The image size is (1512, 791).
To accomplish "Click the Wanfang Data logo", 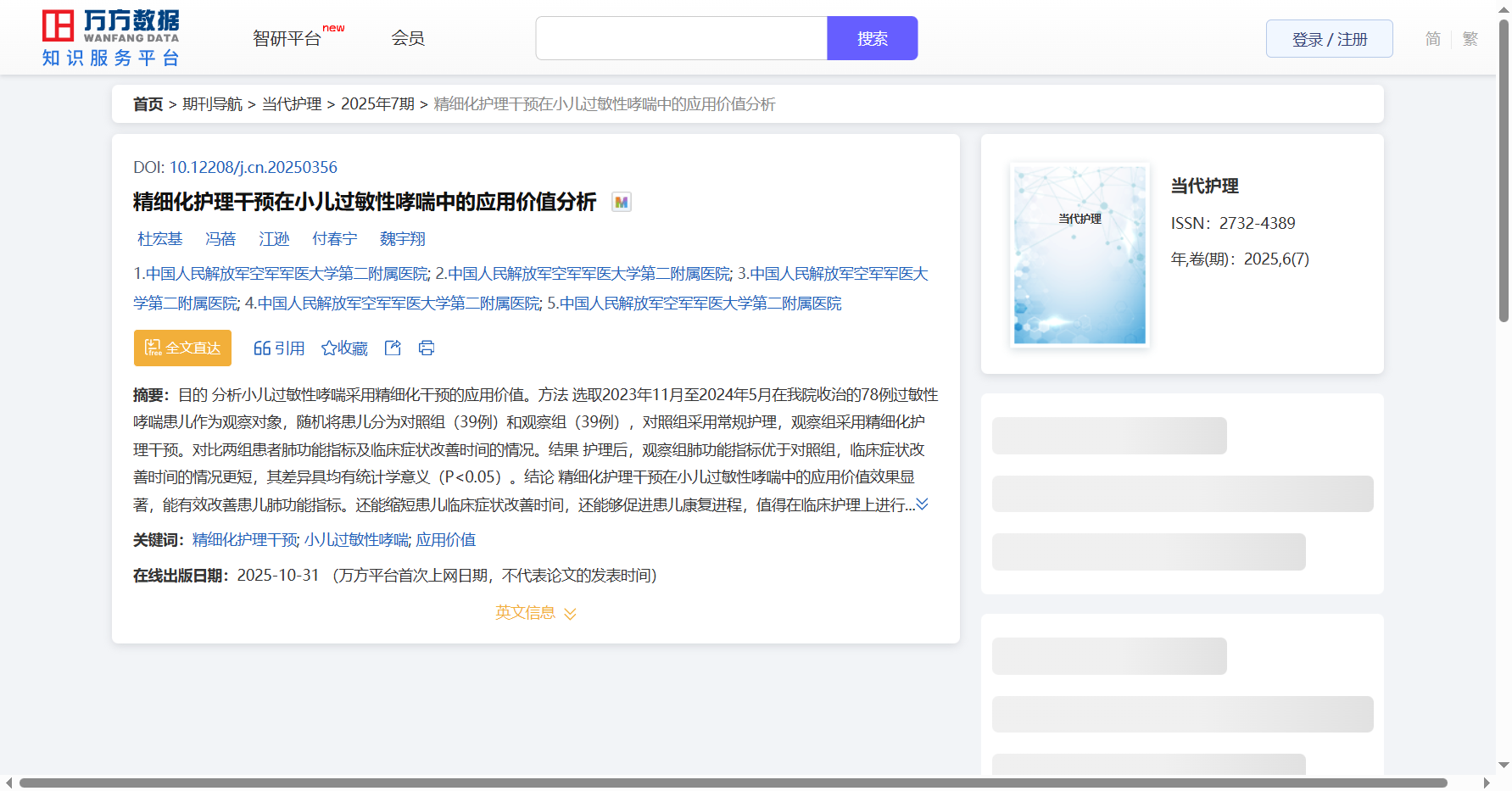I will point(111,38).
